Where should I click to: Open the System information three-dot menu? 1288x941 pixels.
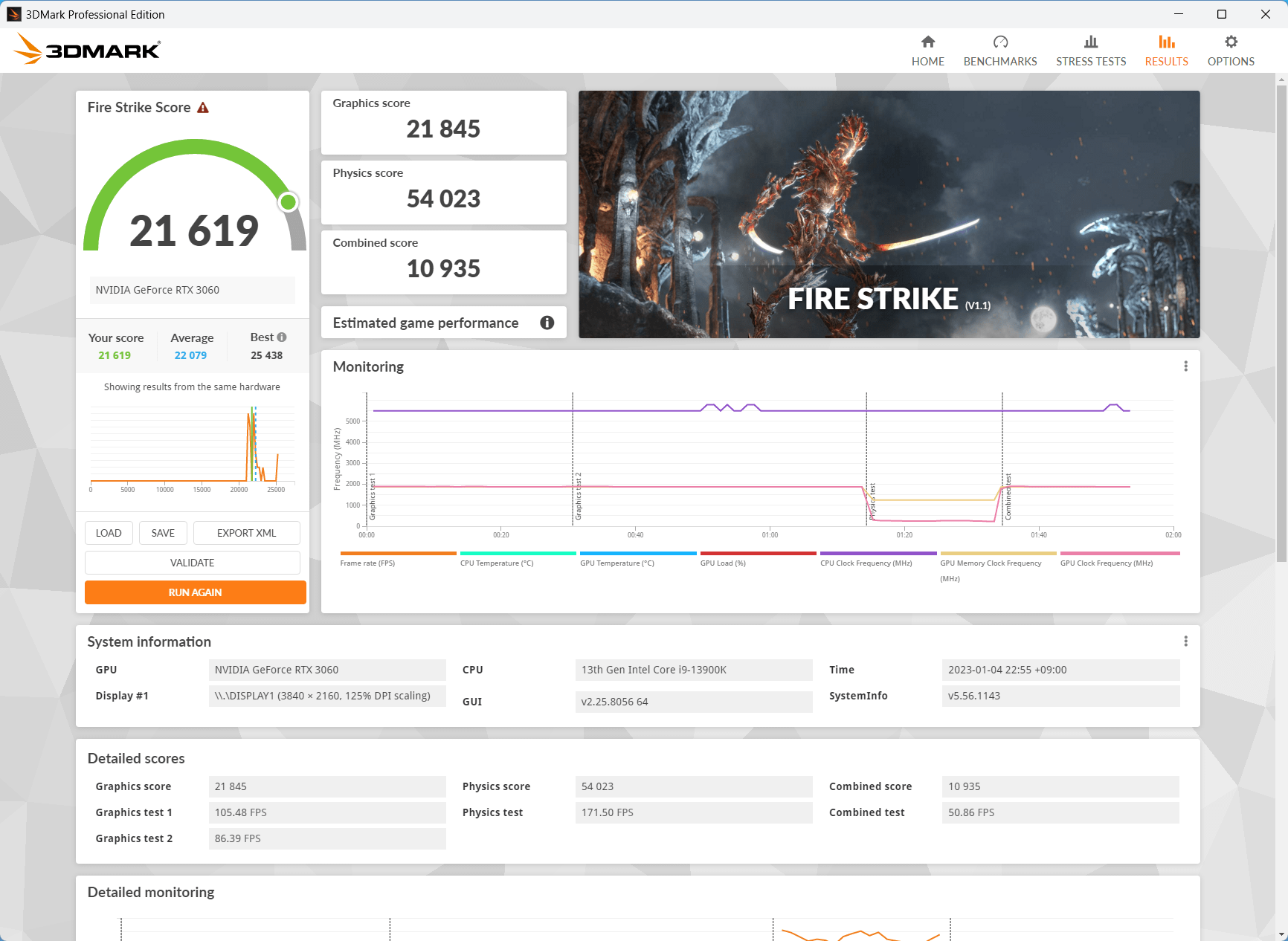[1185, 641]
